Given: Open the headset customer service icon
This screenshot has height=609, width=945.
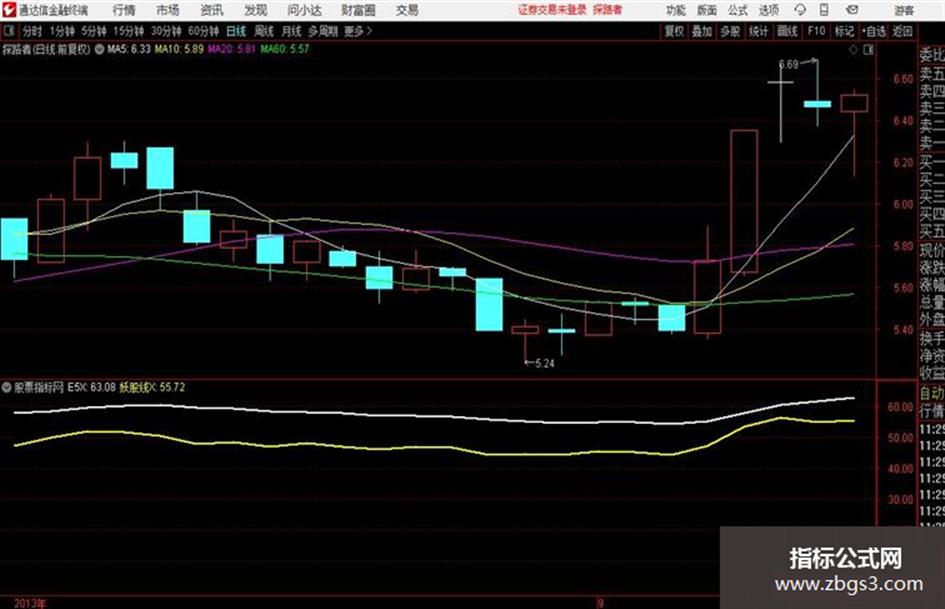Looking at the screenshot, I should pos(800,10).
